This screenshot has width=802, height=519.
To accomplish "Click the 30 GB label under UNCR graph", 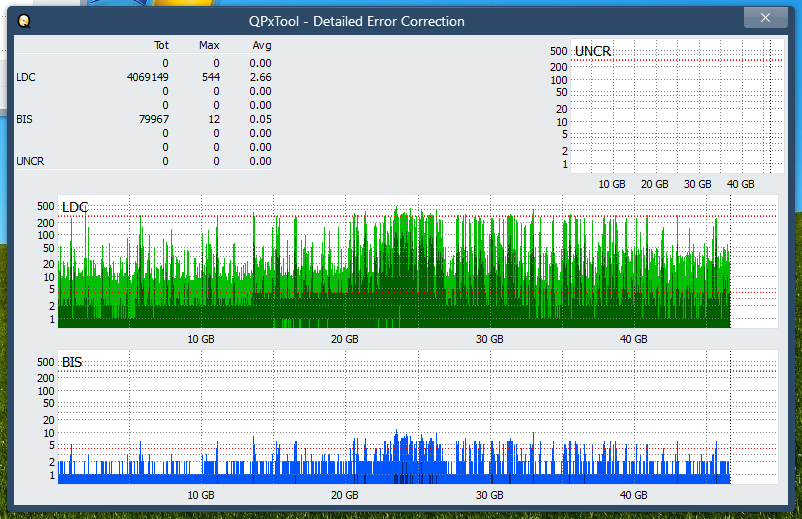I will (x=697, y=184).
